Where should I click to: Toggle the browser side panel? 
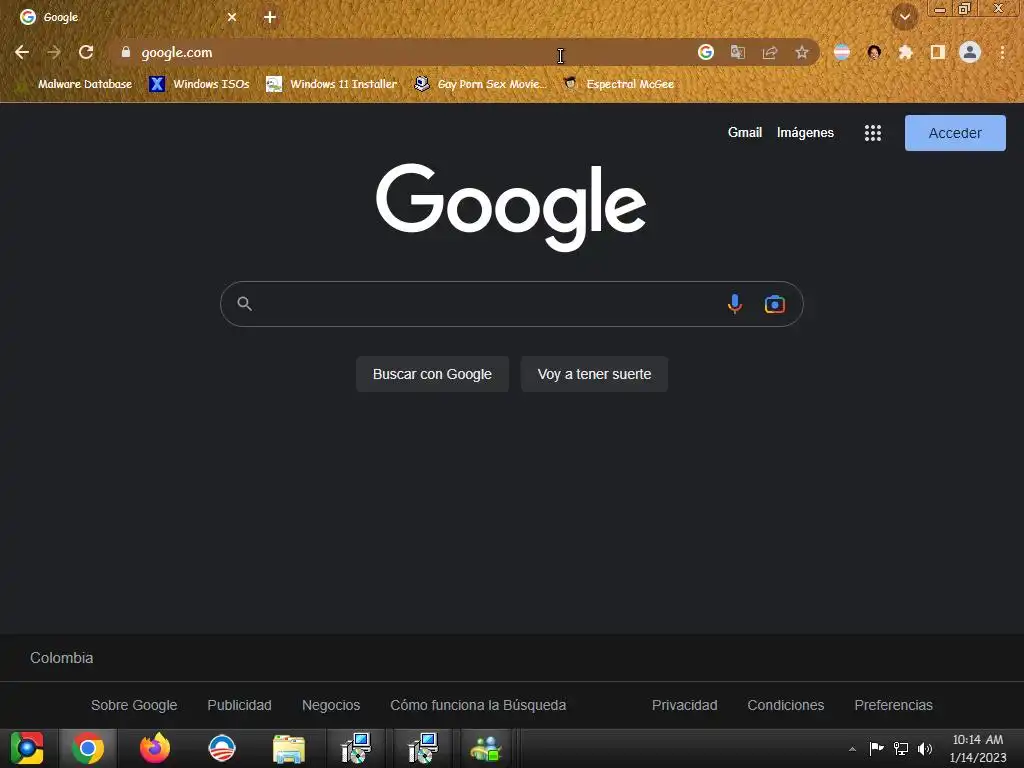(x=938, y=52)
